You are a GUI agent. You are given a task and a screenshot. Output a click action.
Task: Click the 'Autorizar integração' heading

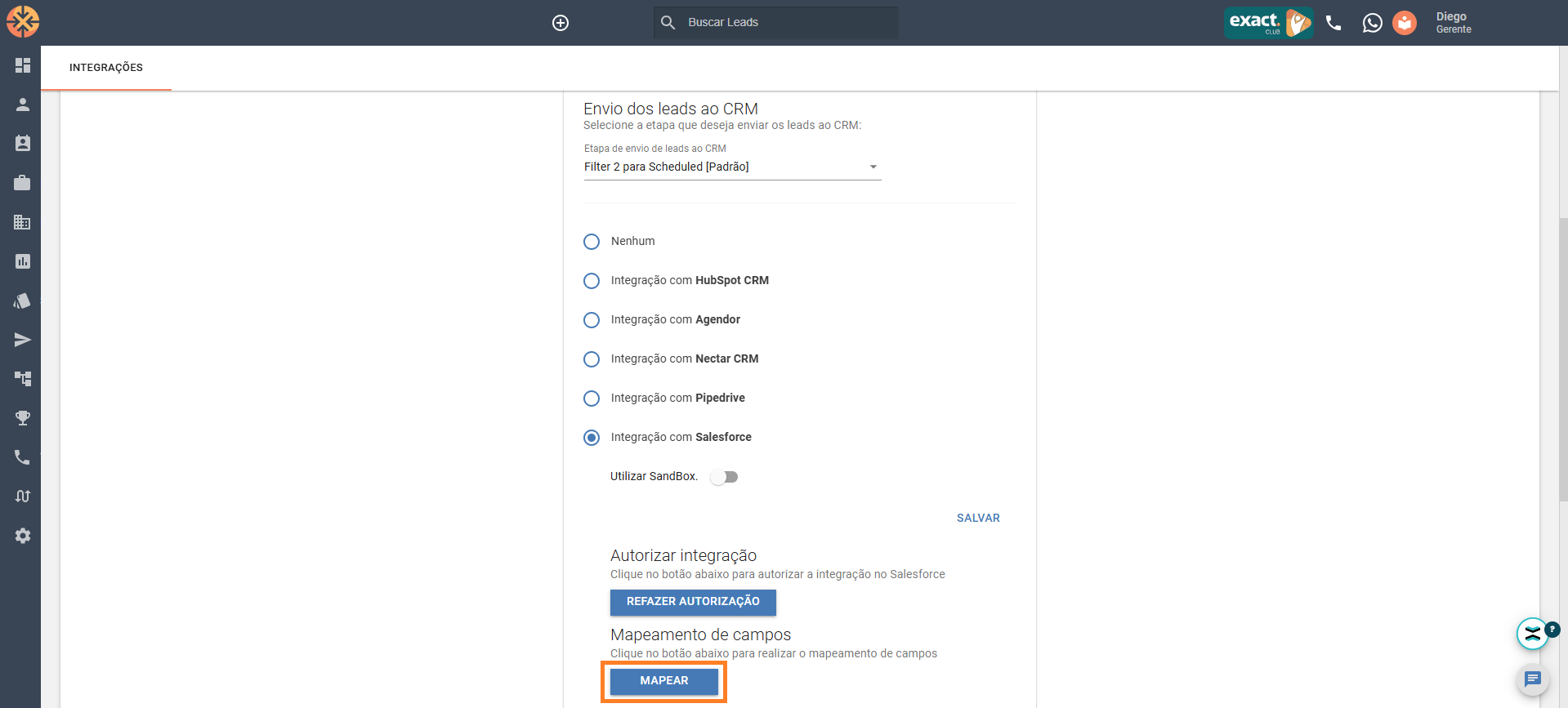coord(683,555)
